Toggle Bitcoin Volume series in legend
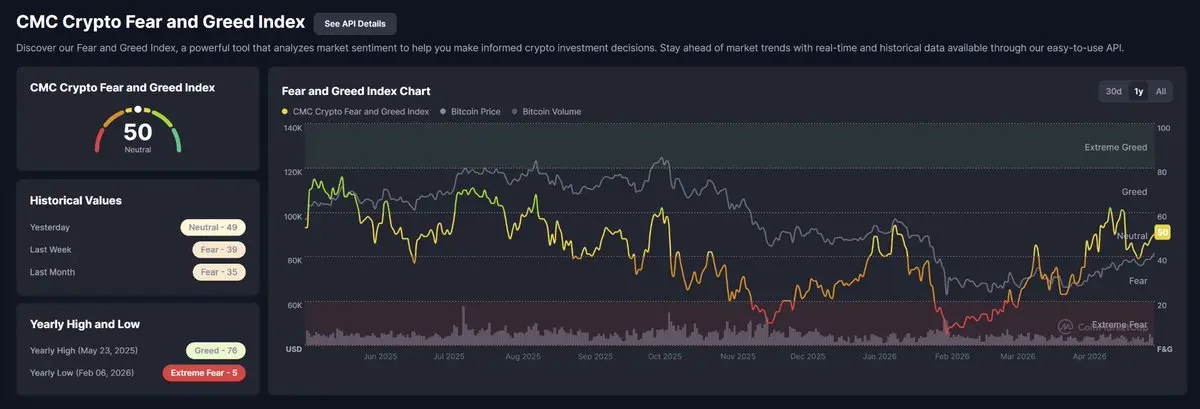The height and width of the screenshot is (409, 1200). click(545, 112)
